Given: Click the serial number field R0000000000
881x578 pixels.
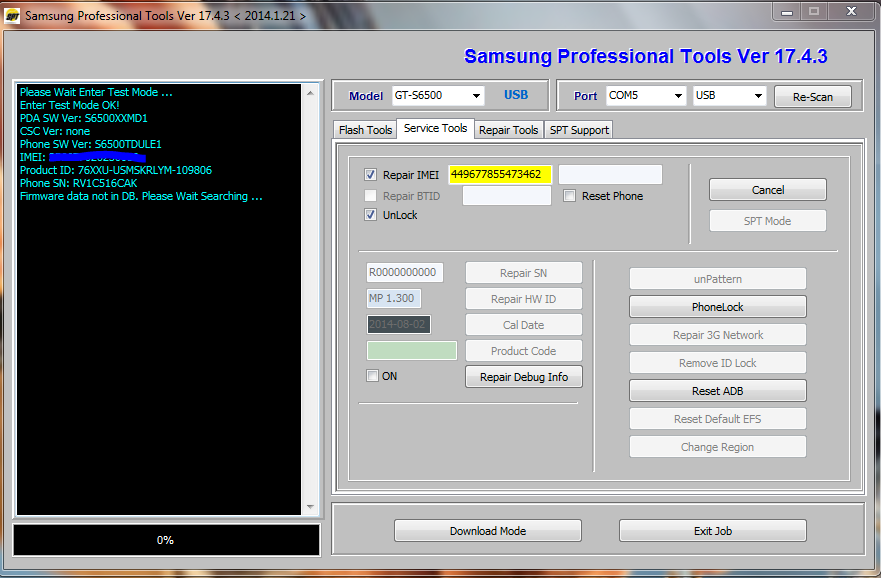Looking at the screenshot, I should tap(405, 272).
